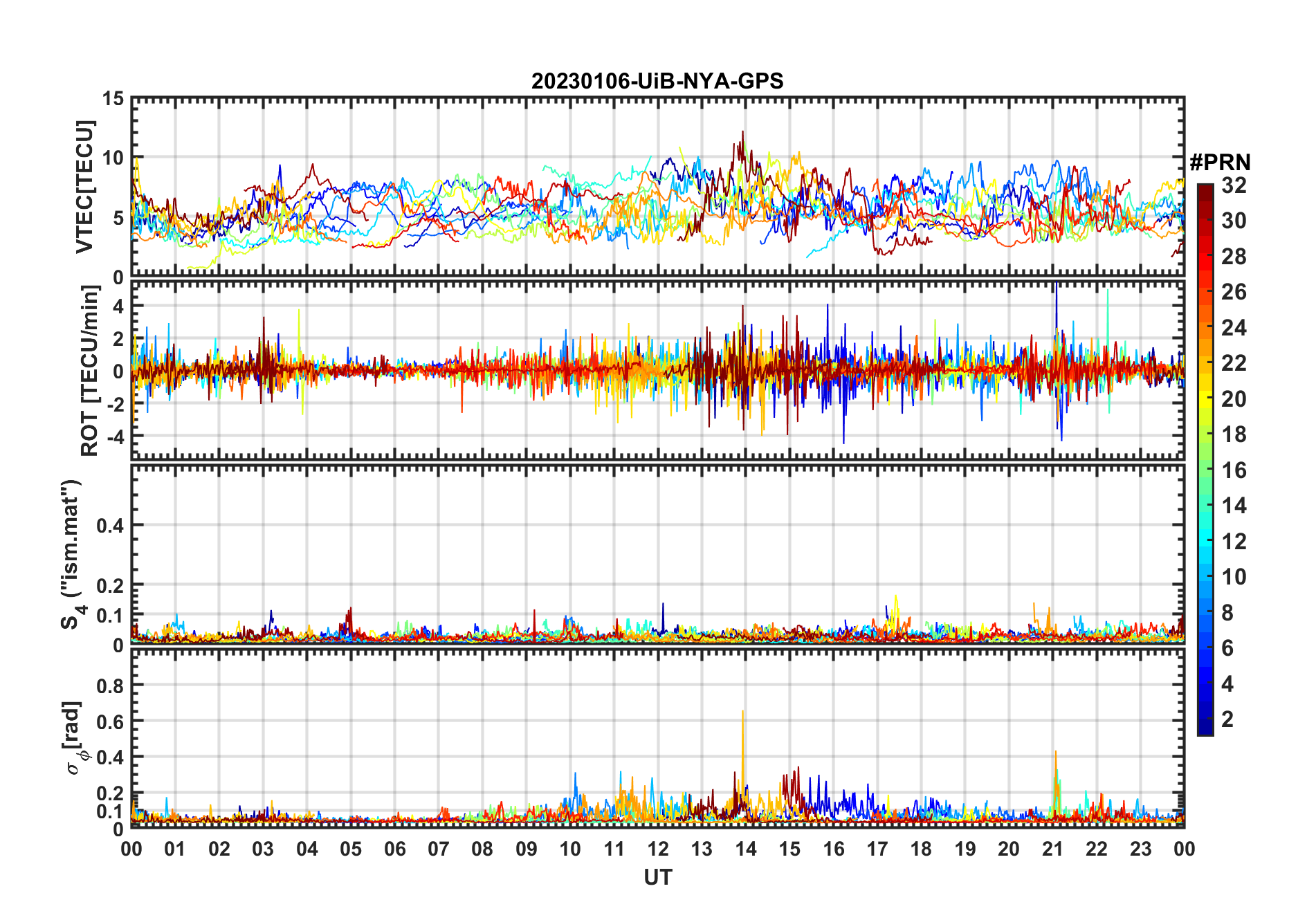Click the #PRN colorbar title
1316x920 pixels.
[x=1220, y=162]
